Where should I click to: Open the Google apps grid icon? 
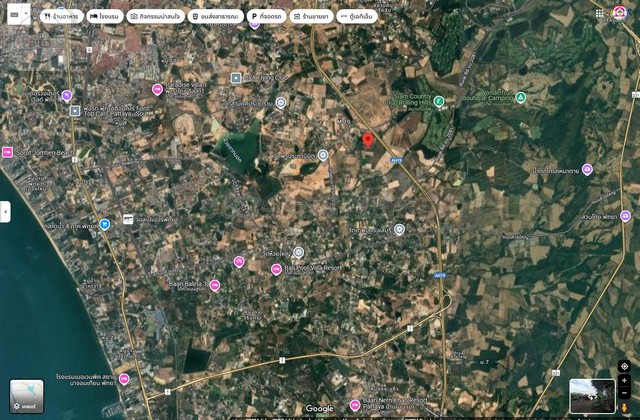click(599, 13)
